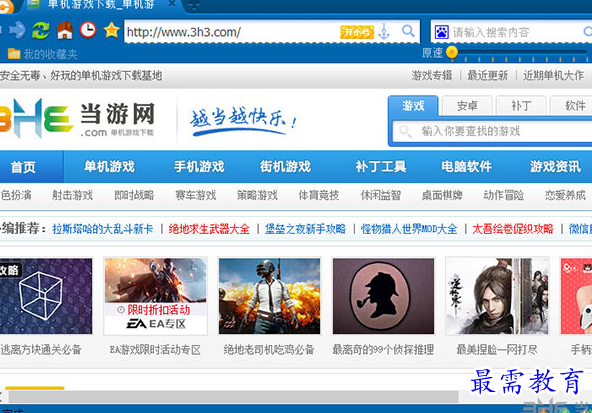Open the 我的收藏夹 favorites folder
The height and width of the screenshot is (413, 592).
pyautogui.click(x=42, y=54)
